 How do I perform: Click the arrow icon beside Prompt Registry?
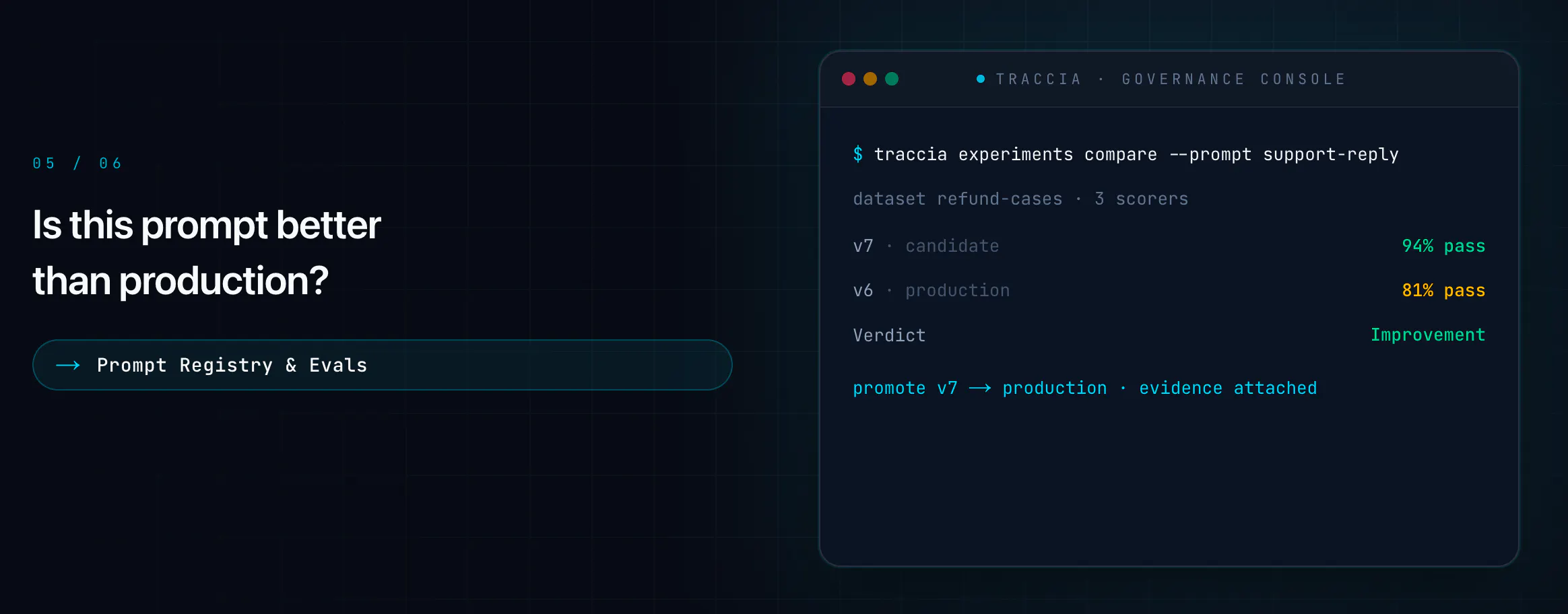pyautogui.click(x=68, y=366)
